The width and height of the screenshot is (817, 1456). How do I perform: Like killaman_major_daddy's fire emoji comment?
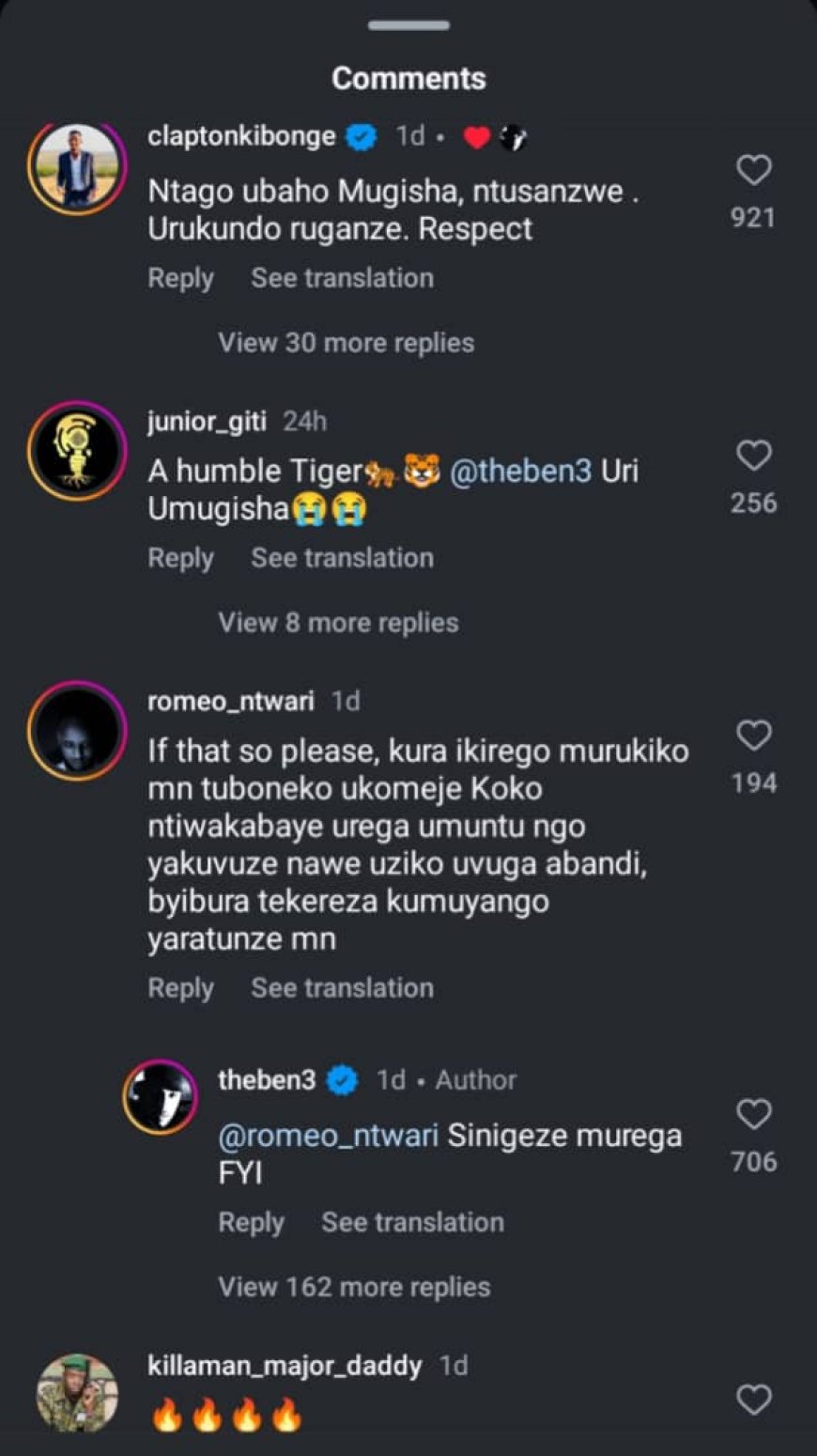pyautogui.click(x=753, y=1400)
